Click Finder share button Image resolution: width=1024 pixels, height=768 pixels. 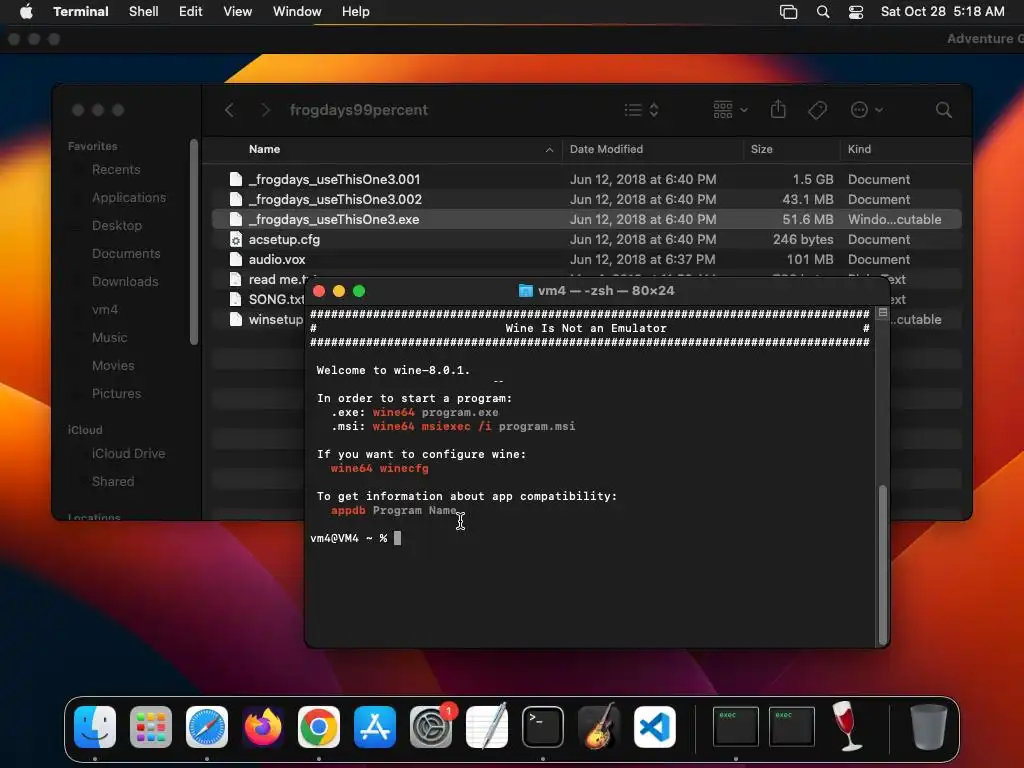click(778, 109)
